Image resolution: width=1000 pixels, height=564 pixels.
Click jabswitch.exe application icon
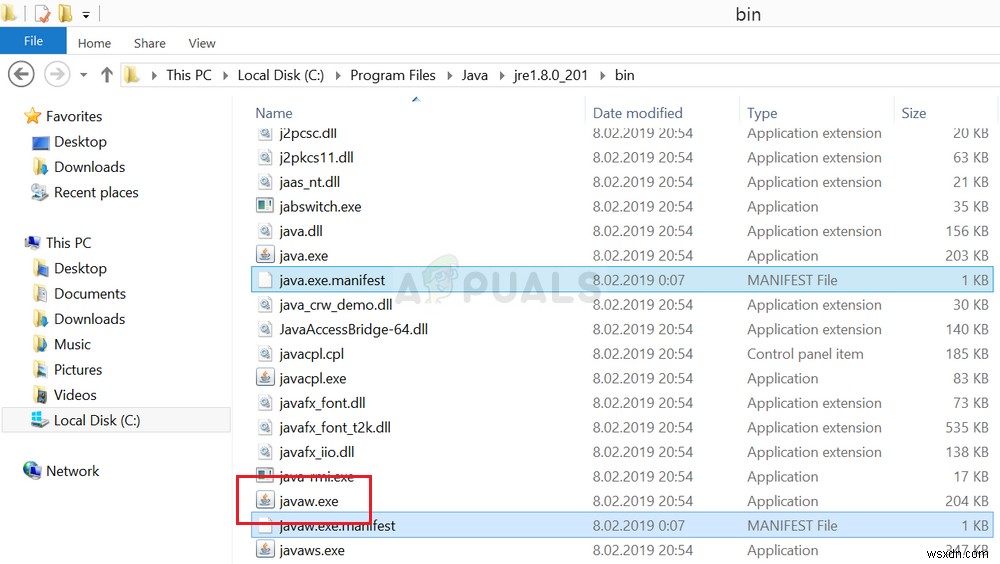[265, 206]
